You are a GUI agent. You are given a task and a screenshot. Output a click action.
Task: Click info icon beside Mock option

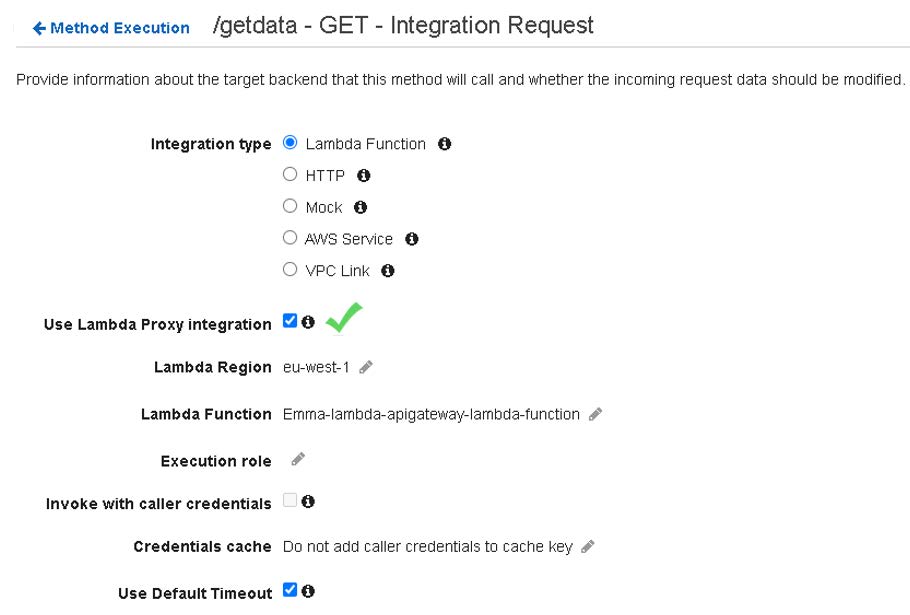(361, 207)
